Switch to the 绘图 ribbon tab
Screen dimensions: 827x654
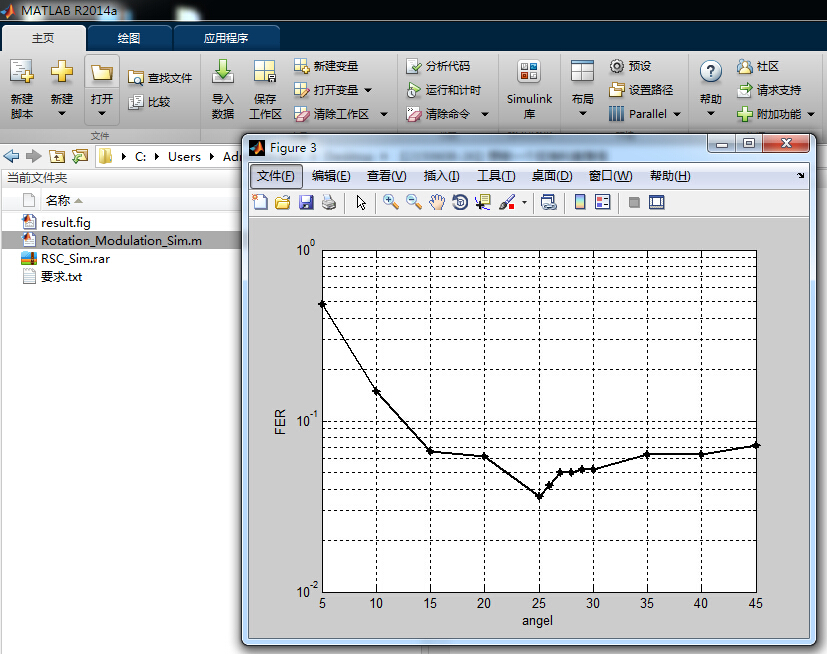point(129,38)
